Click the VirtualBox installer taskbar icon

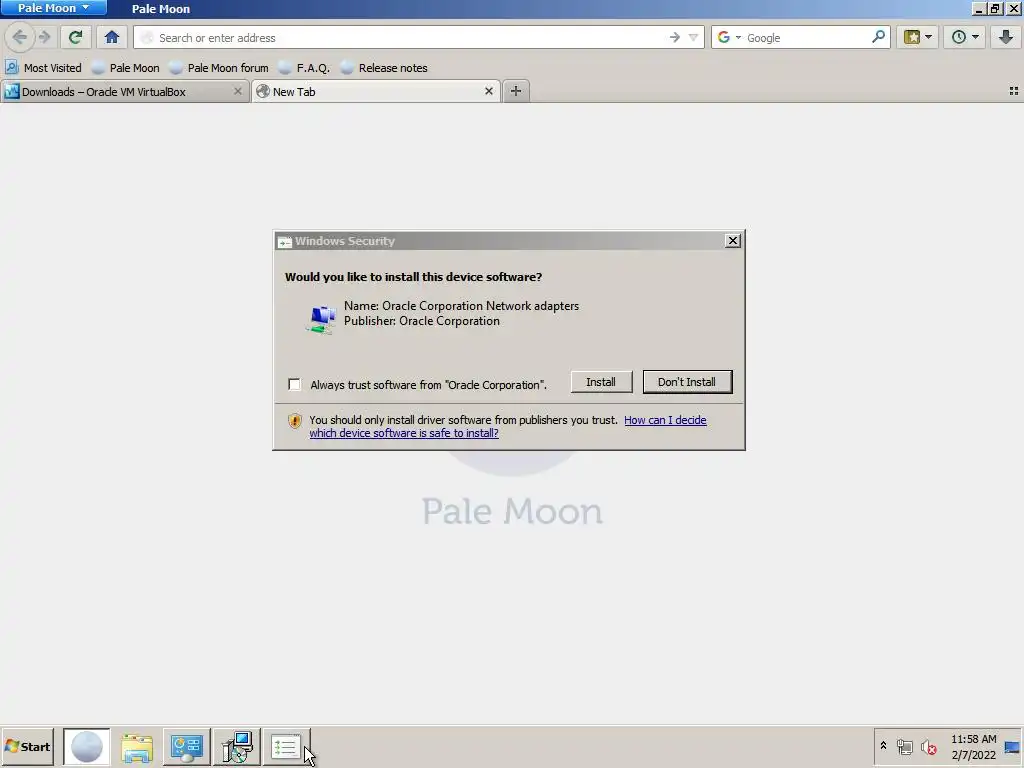tap(236, 746)
